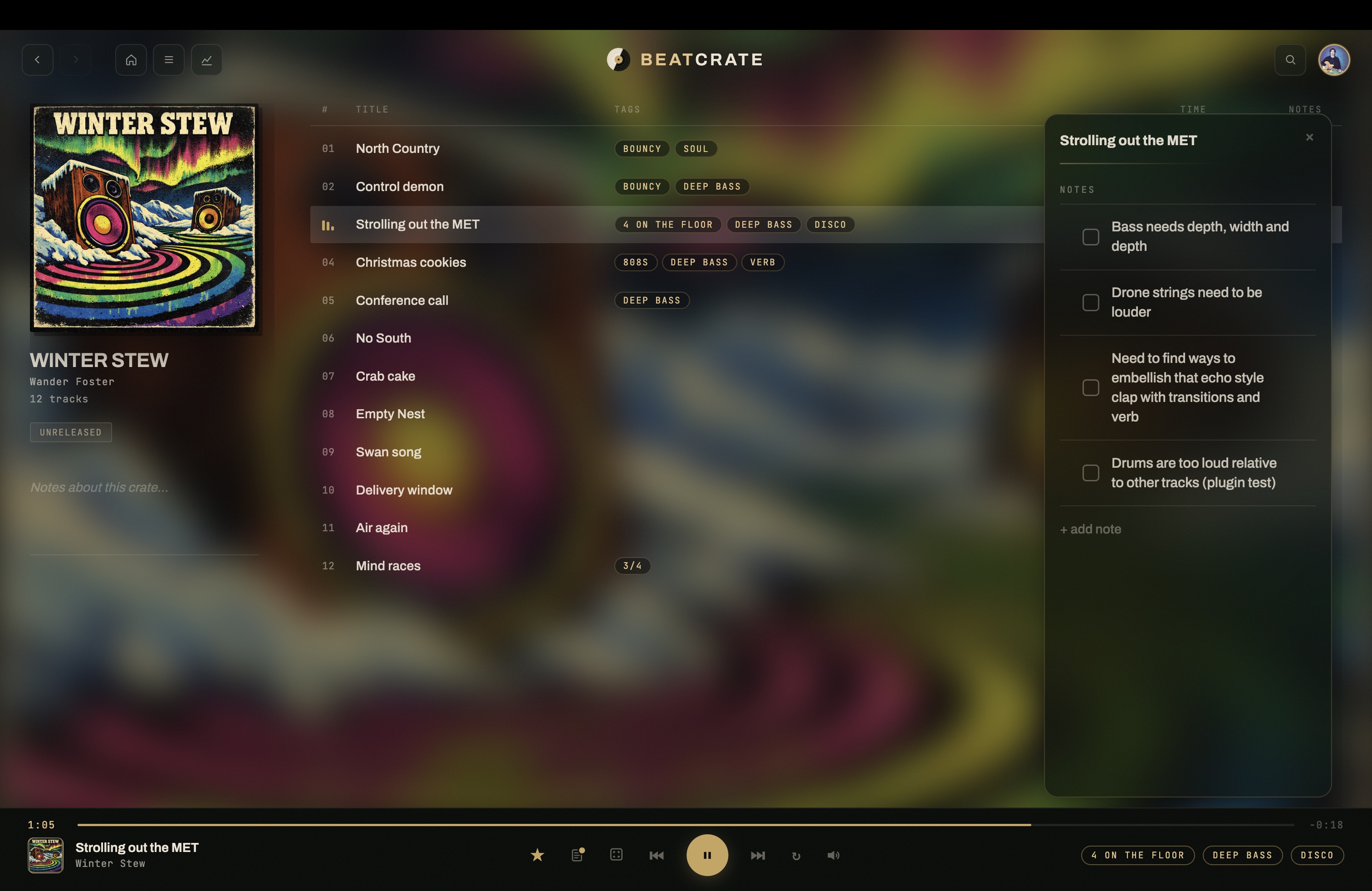Click the UNRELEASED status badge
1372x891 pixels.
(71, 432)
